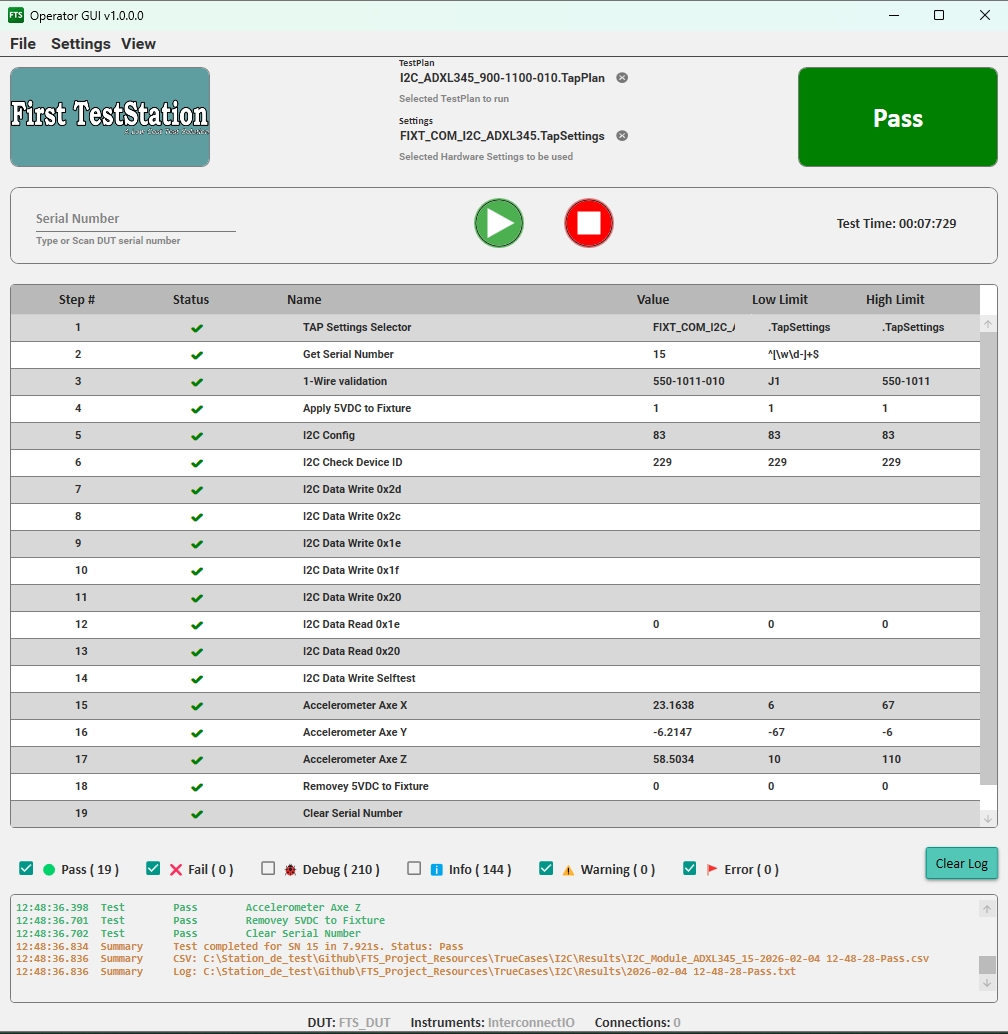The image size is (1008, 1034).
Task: Open the Settings menu
Action: [81, 44]
